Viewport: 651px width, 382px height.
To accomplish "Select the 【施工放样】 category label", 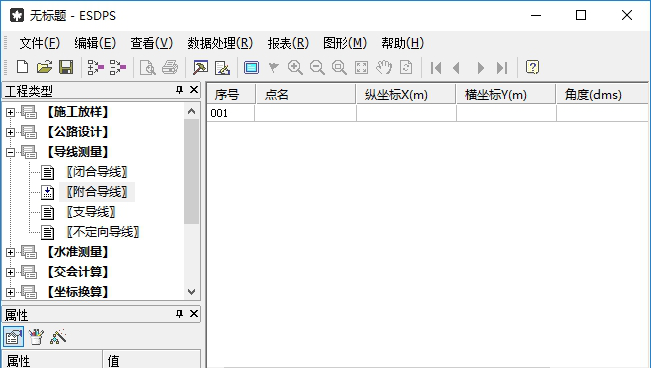I will [78, 112].
